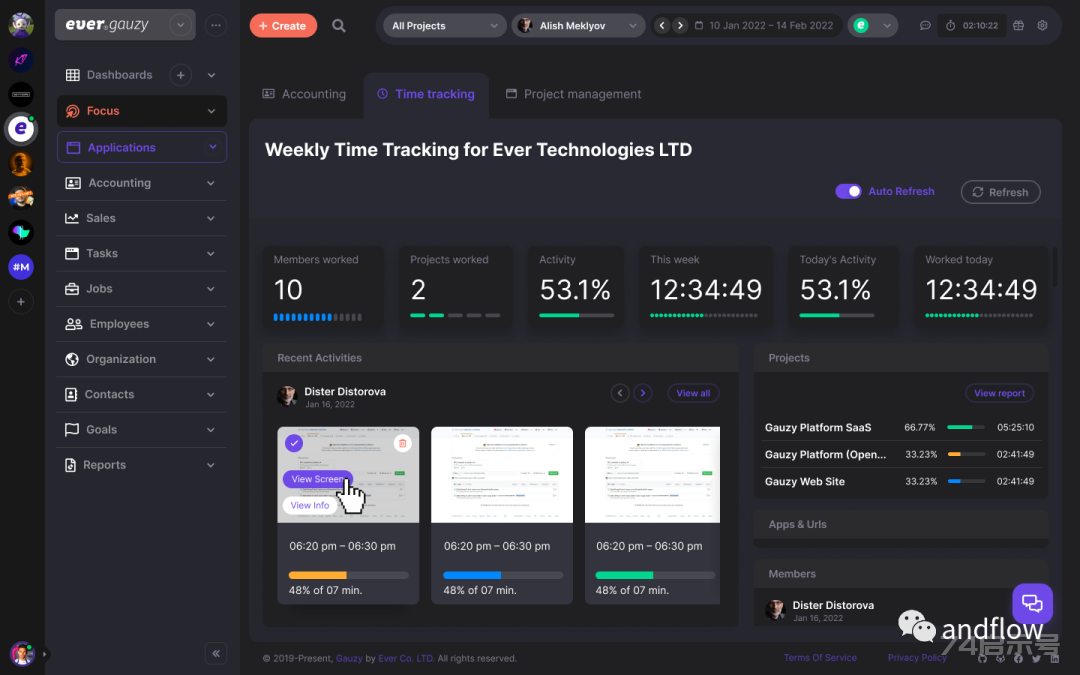The width and height of the screenshot is (1080, 675).
Task: Open search with the magnifier icon
Action: 338,25
